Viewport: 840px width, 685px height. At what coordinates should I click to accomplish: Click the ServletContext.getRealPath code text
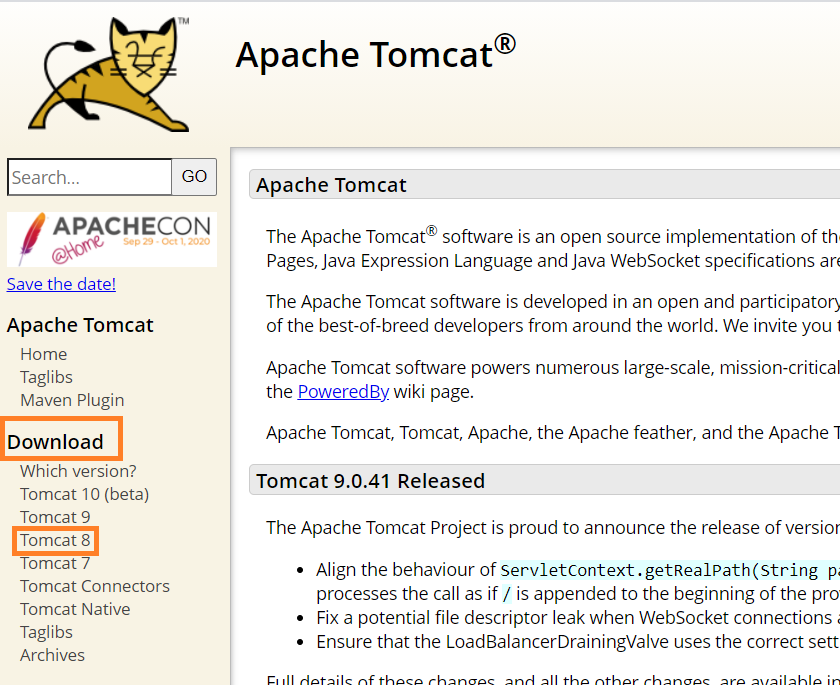[x=670, y=570]
